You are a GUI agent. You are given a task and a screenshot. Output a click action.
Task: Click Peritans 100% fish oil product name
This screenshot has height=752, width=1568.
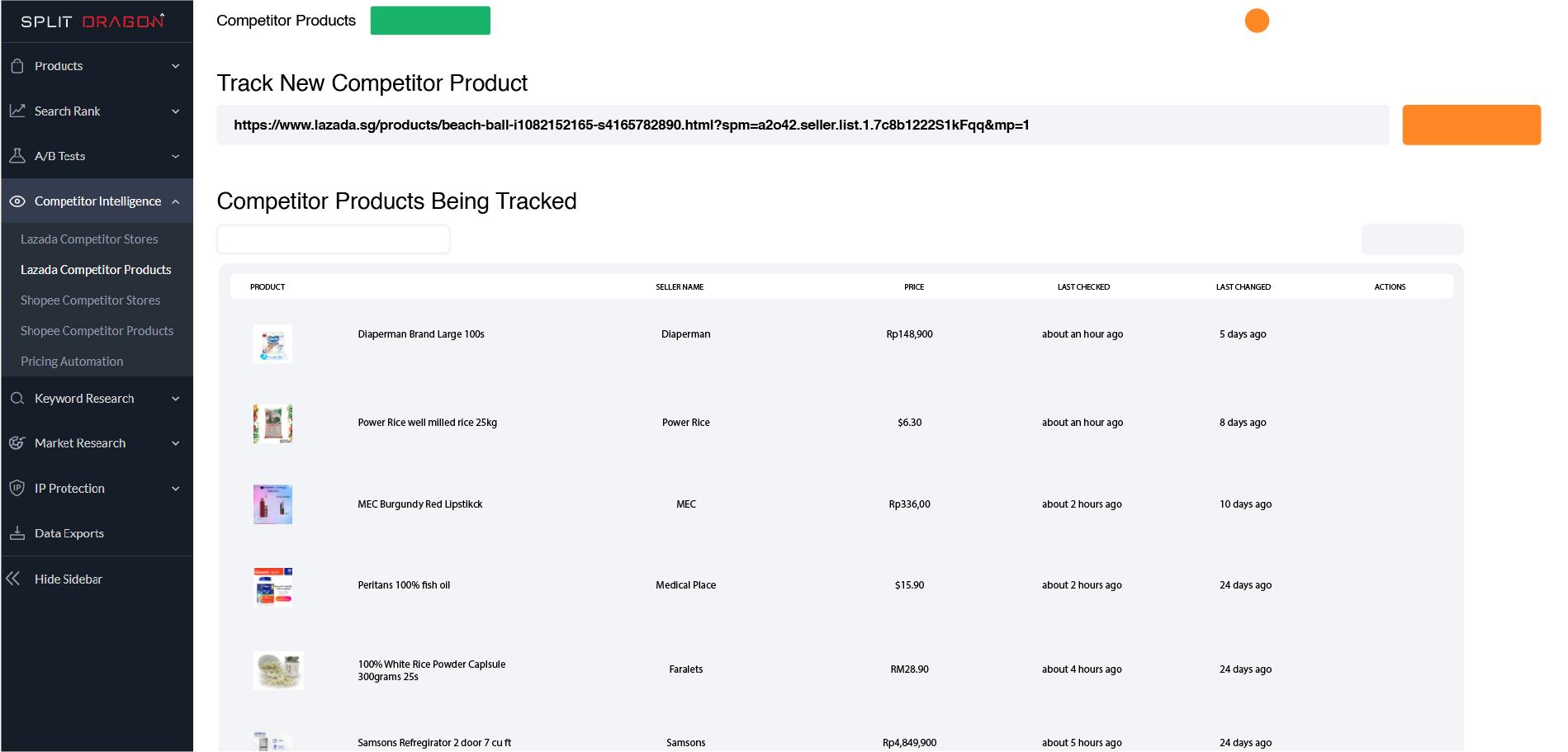(x=404, y=585)
